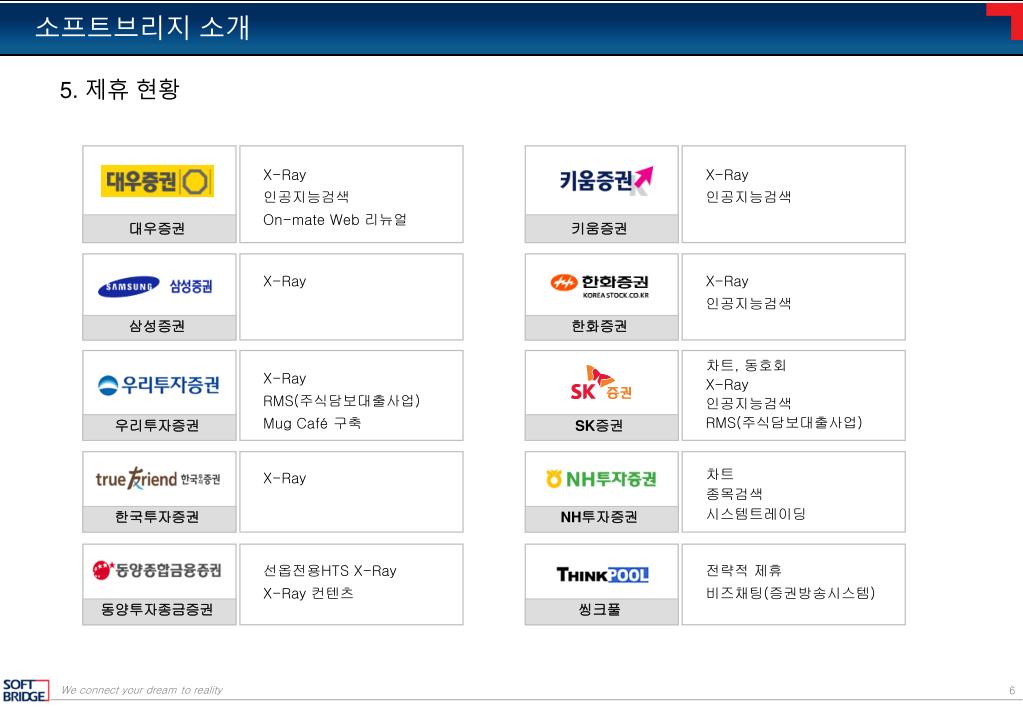Image resolution: width=1023 pixels, height=708 pixels.
Task: Select the 씽크풀 gray caption label
Action: pyautogui.click(x=602, y=611)
